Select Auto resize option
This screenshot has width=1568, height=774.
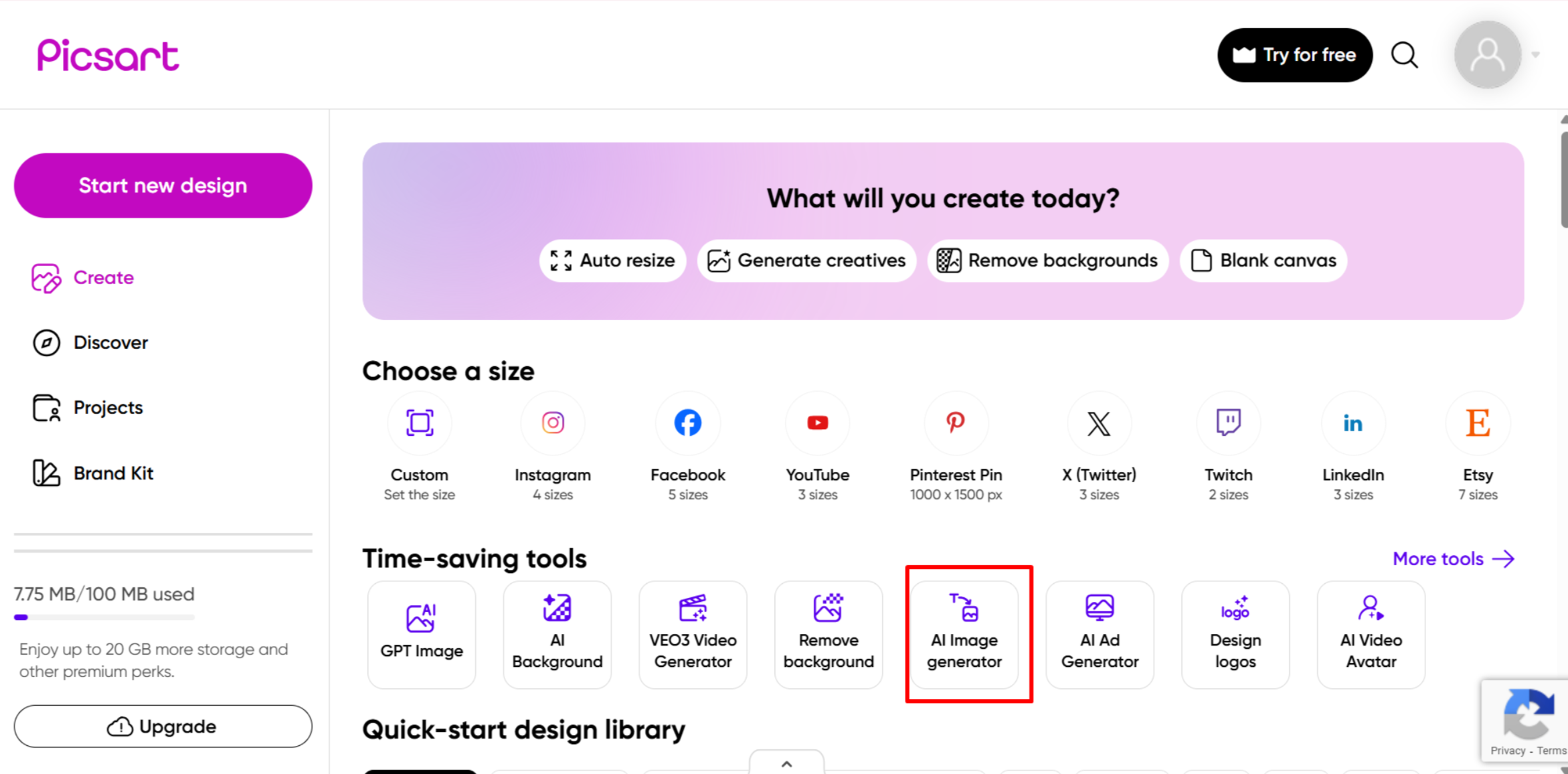pos(612,260)
